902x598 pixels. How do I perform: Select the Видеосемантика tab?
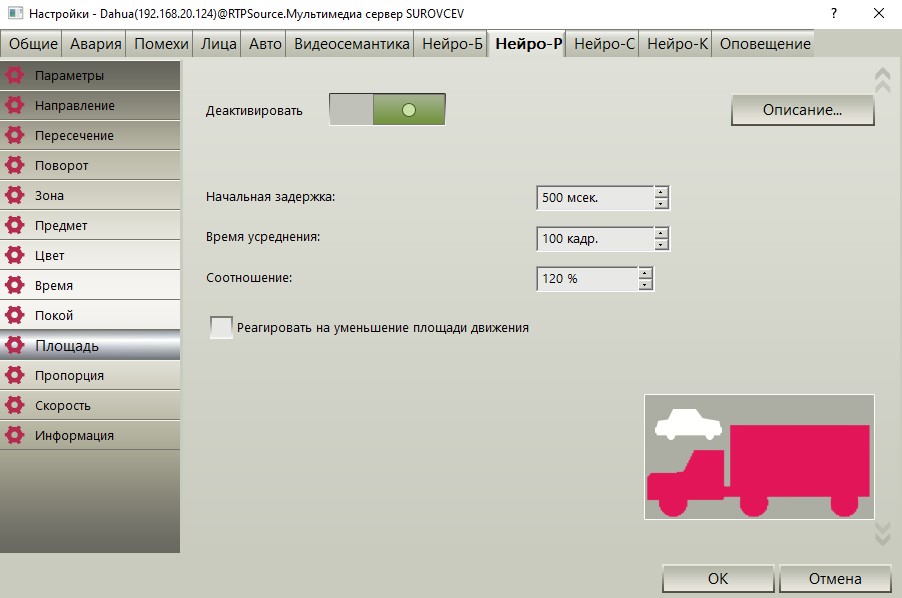[x=351, y=44]
